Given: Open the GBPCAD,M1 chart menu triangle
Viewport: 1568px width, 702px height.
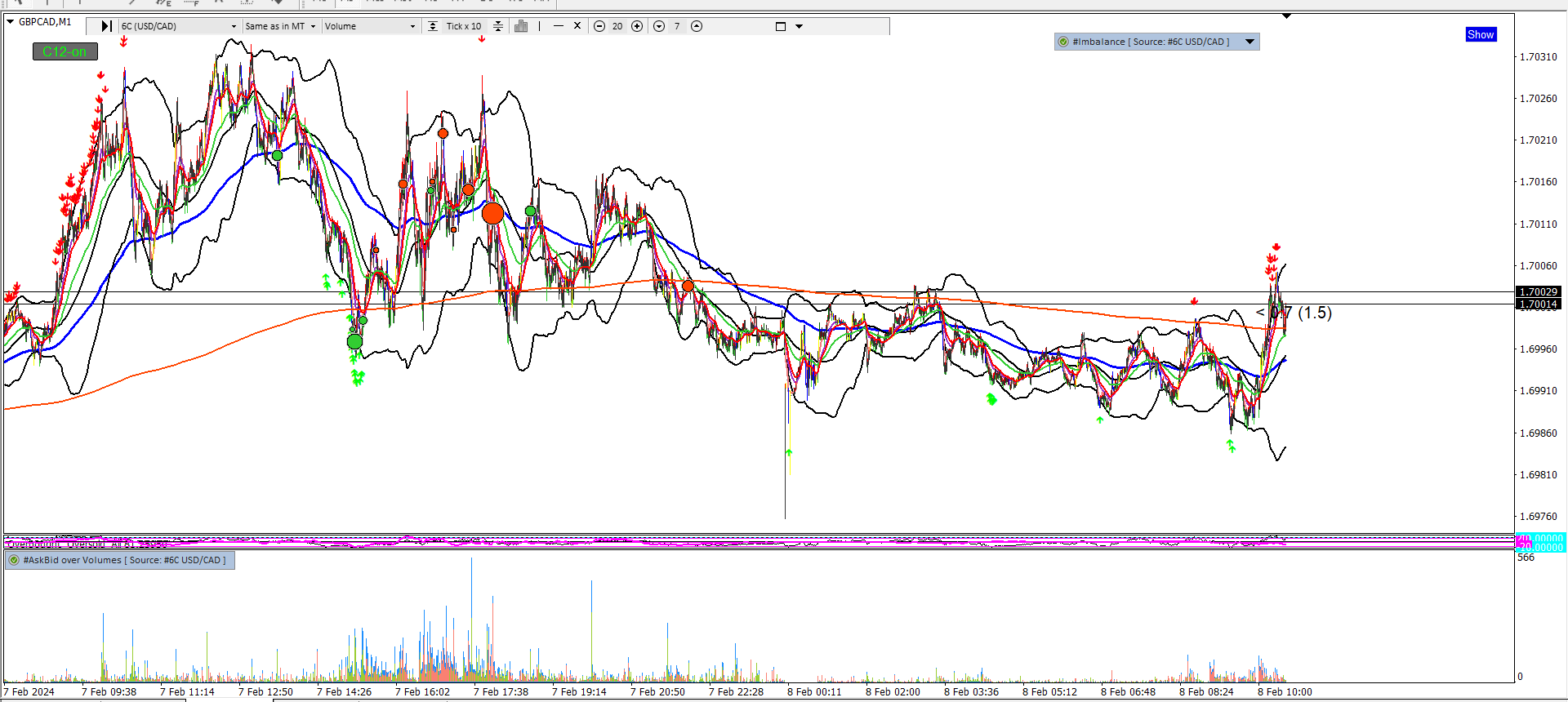Looking at the screenshot, I should coord(11,22).
